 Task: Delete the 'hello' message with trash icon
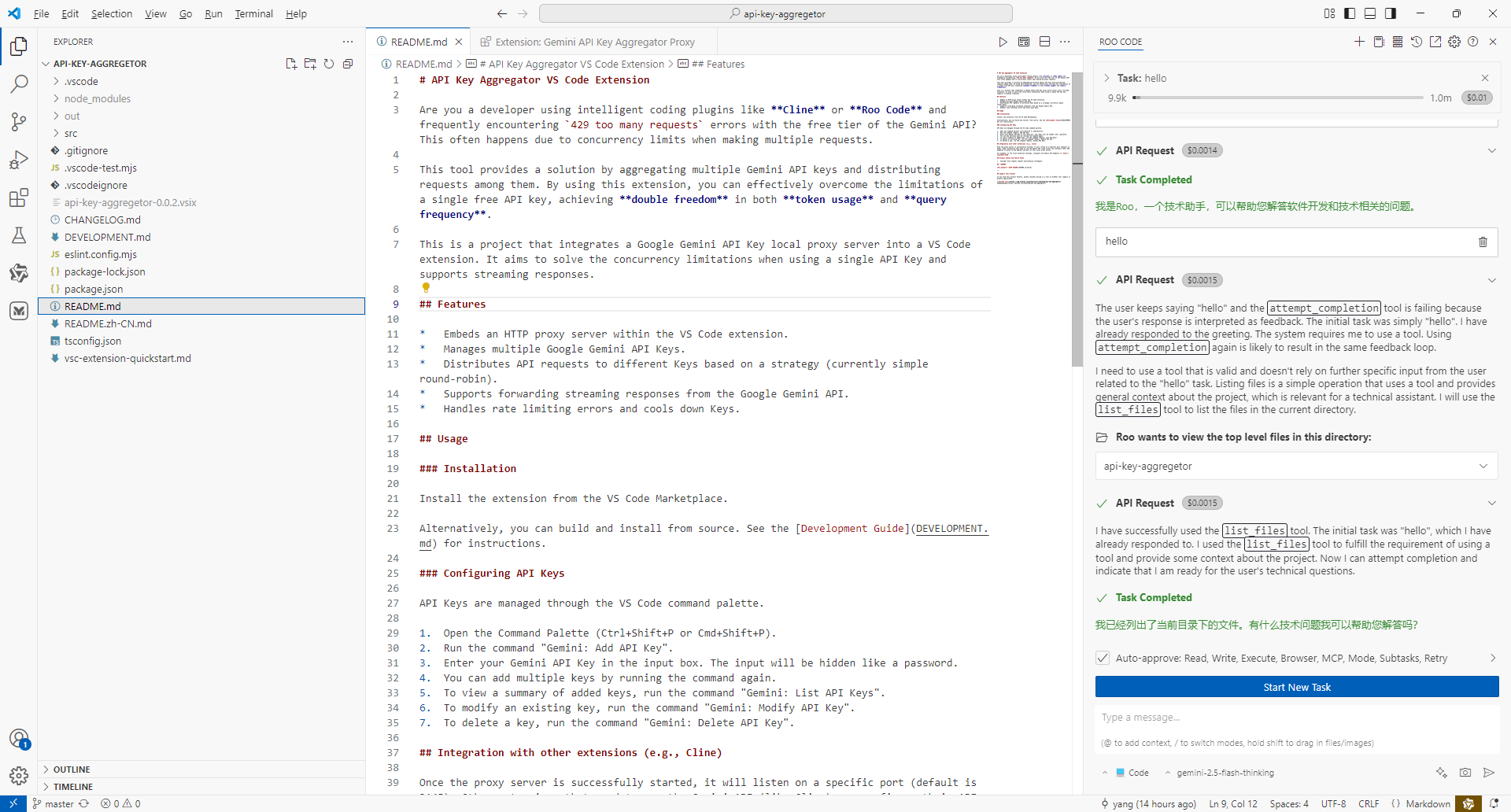[x=1483, y=242]
